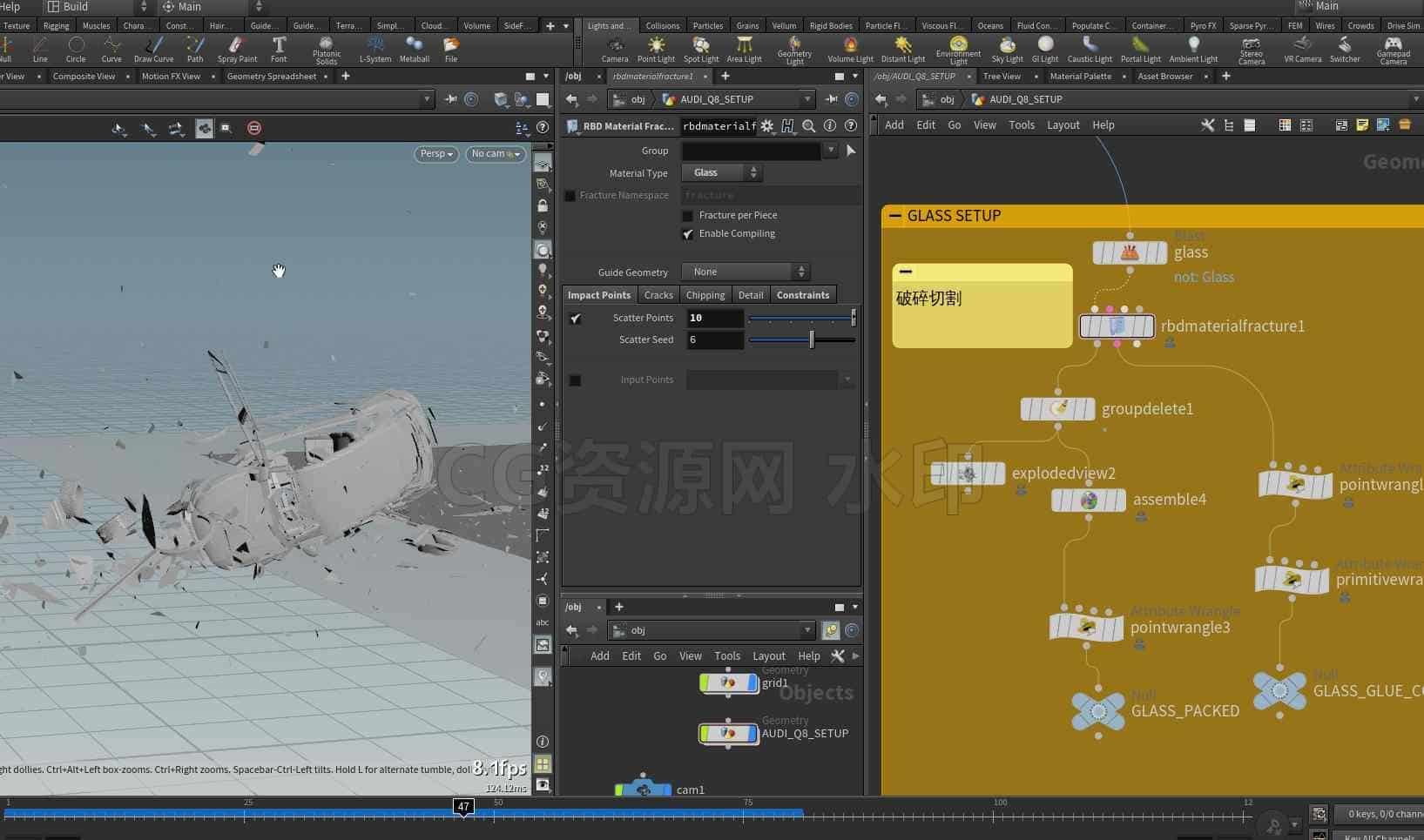The image size is (1424, 840).
Task: Adjust the Scatter Seed slider
Action: click(x=802, y=340)
